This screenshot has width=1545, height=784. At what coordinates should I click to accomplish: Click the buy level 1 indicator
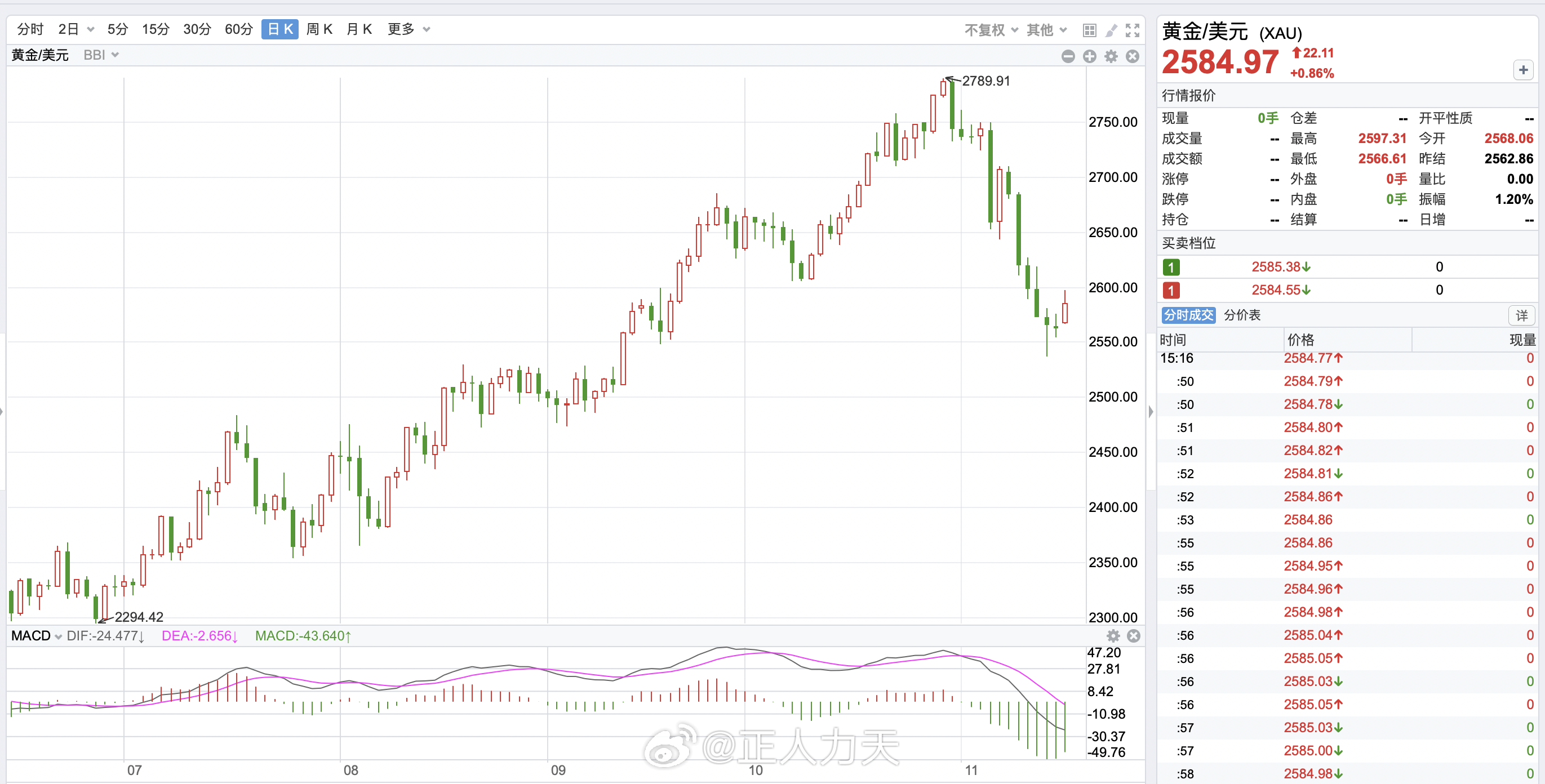[x=1171, y=291]
